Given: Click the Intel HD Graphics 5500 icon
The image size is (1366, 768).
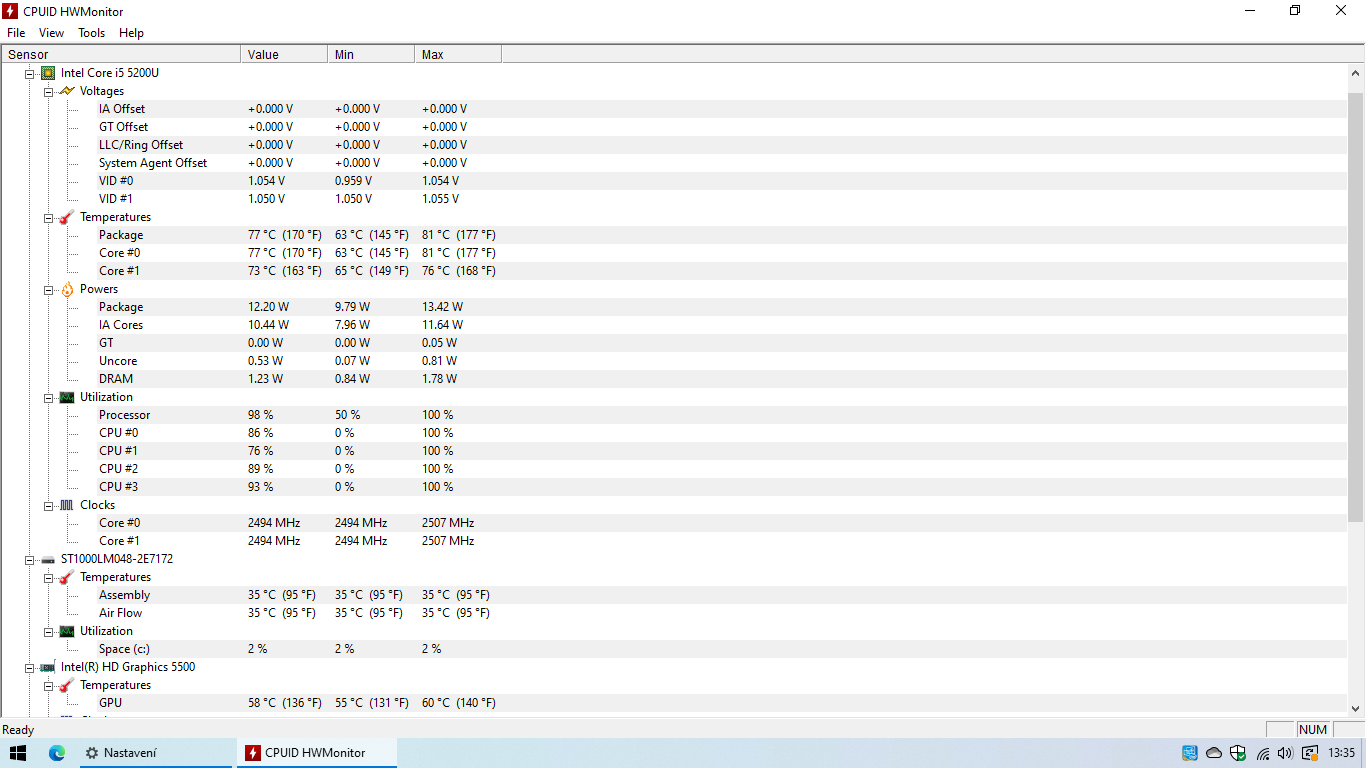Looking at the screenshot, I should [48, 667].
